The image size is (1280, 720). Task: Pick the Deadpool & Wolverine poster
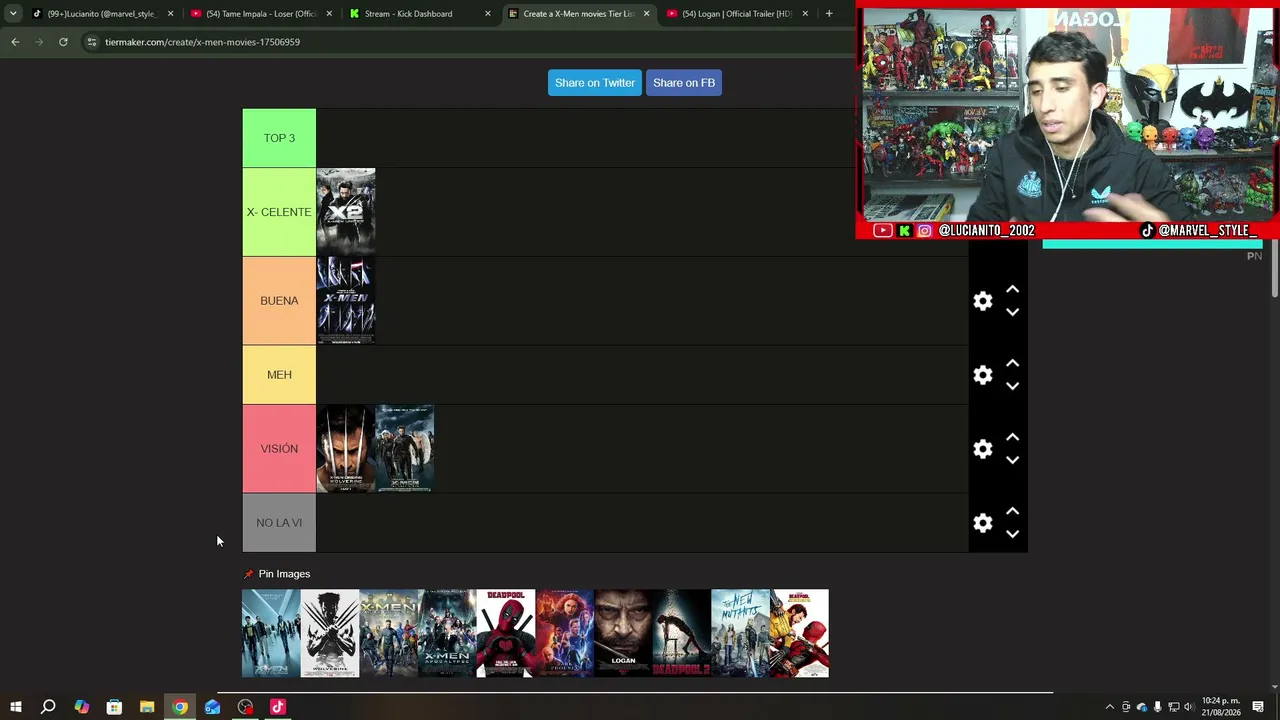[x=799, y=633]
